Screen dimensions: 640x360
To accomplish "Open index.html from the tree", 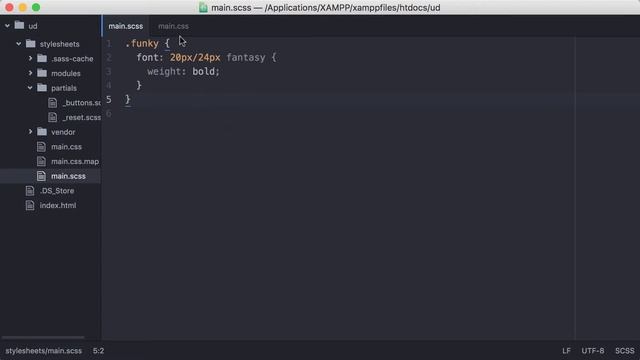I will coord(58,206).
